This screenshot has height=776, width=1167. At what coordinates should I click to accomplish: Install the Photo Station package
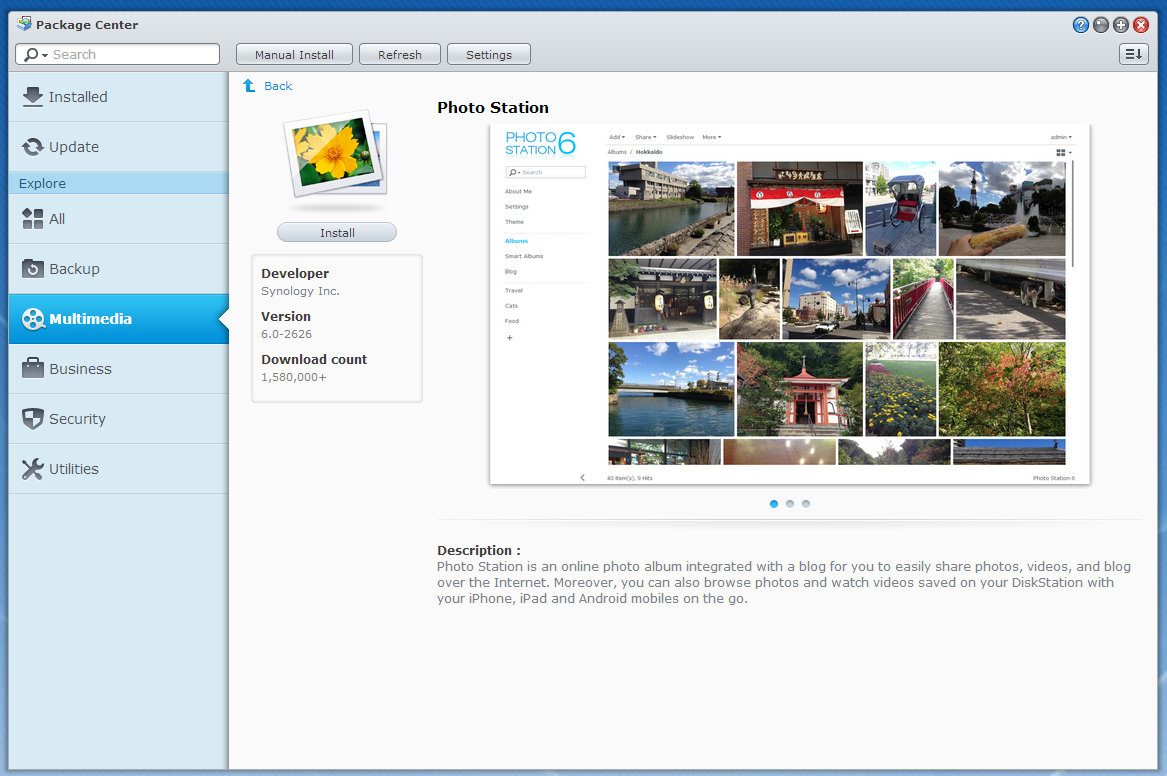(337, 233)
